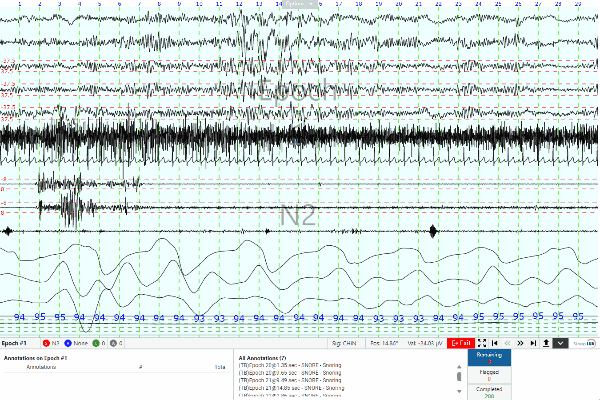
Task: Open the Remaining counter tile
Action: click(x=489, y=358)
